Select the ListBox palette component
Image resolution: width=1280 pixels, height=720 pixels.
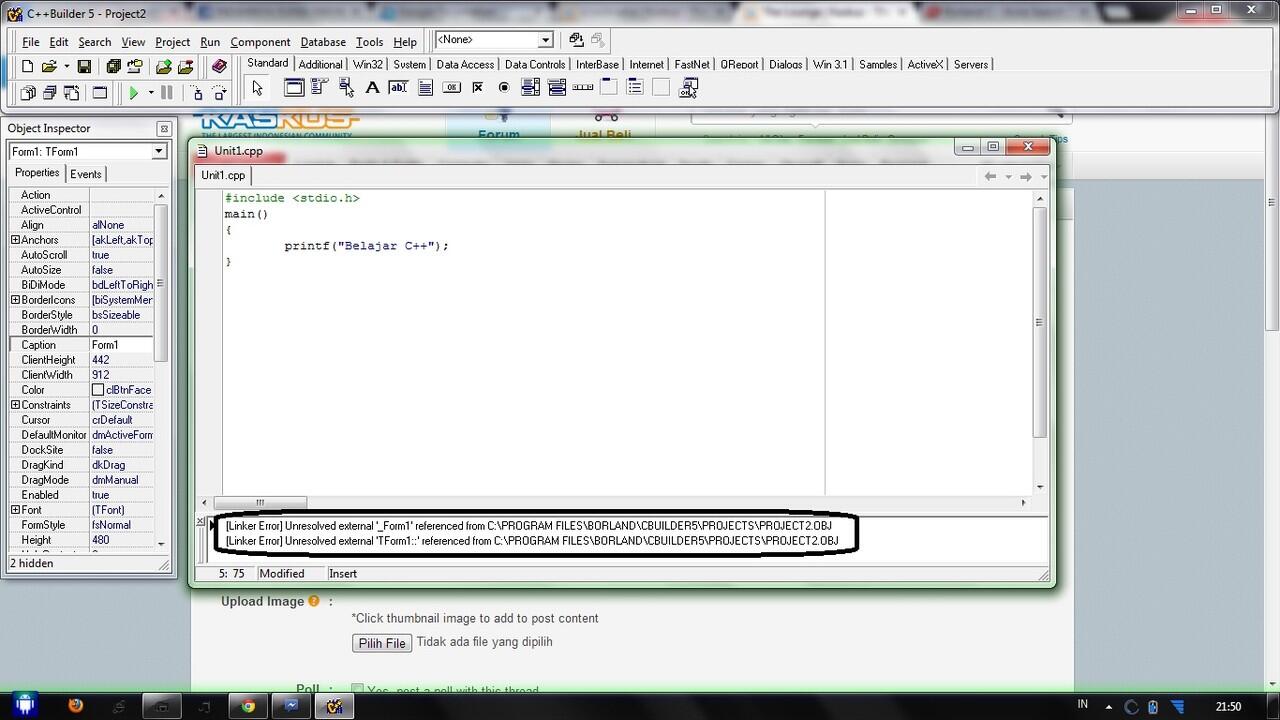[x=530, y=88]
